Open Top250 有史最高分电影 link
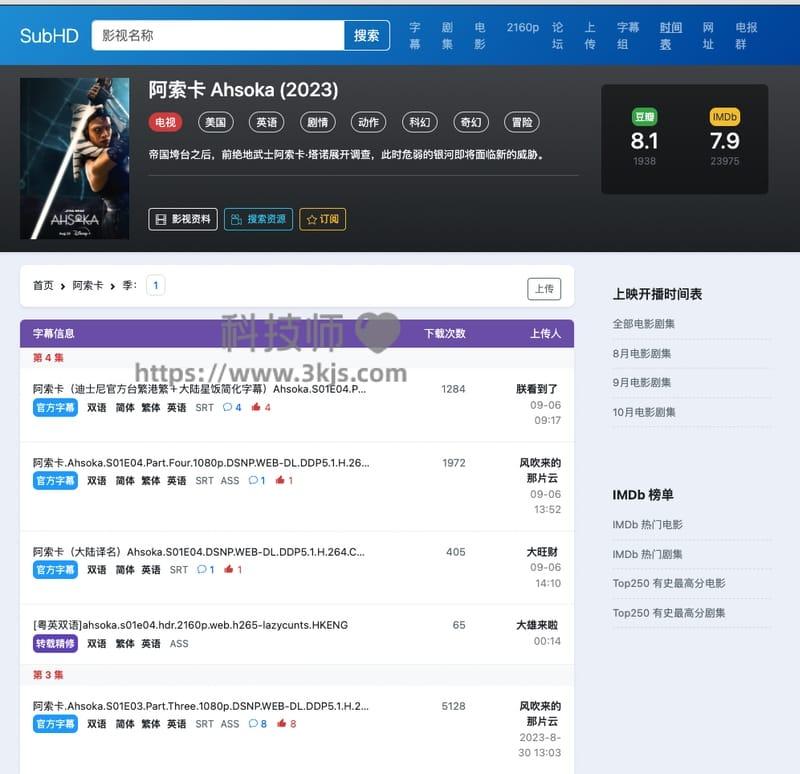Image resolution: width=800 pixels, height=774 pixels. pos(669,583)
